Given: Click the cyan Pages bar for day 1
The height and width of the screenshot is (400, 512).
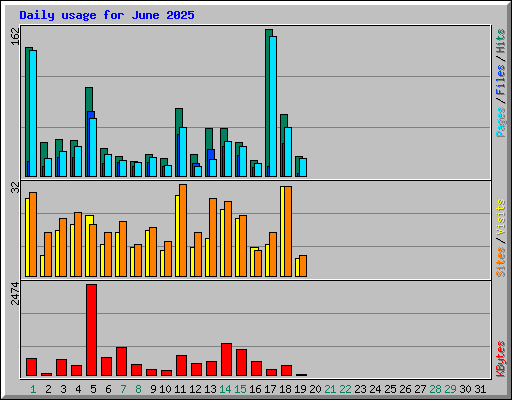Looking at the screenshot, I should click(x=33, y=113).
